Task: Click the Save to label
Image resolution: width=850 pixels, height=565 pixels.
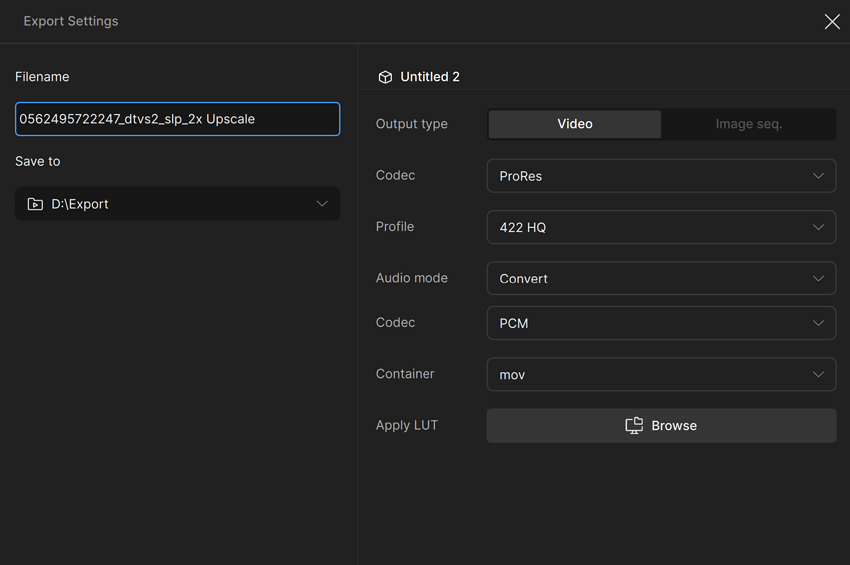Action: 37,162
